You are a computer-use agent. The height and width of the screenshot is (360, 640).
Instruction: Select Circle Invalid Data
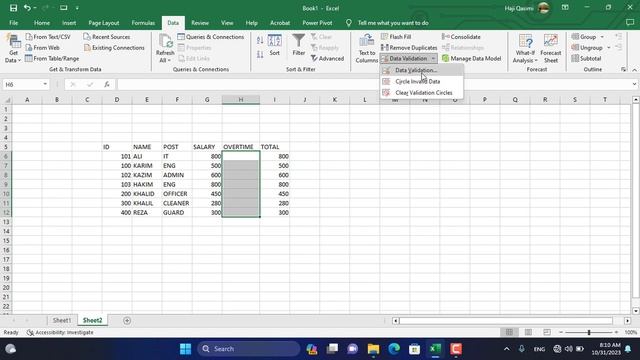click(x=421, y=82)
